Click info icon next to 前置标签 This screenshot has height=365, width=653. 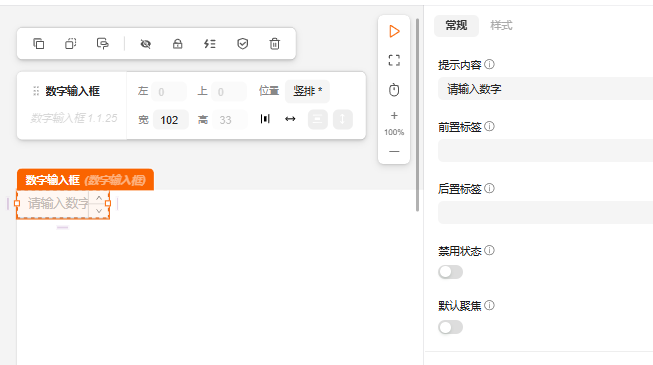[x=490, y=126]
